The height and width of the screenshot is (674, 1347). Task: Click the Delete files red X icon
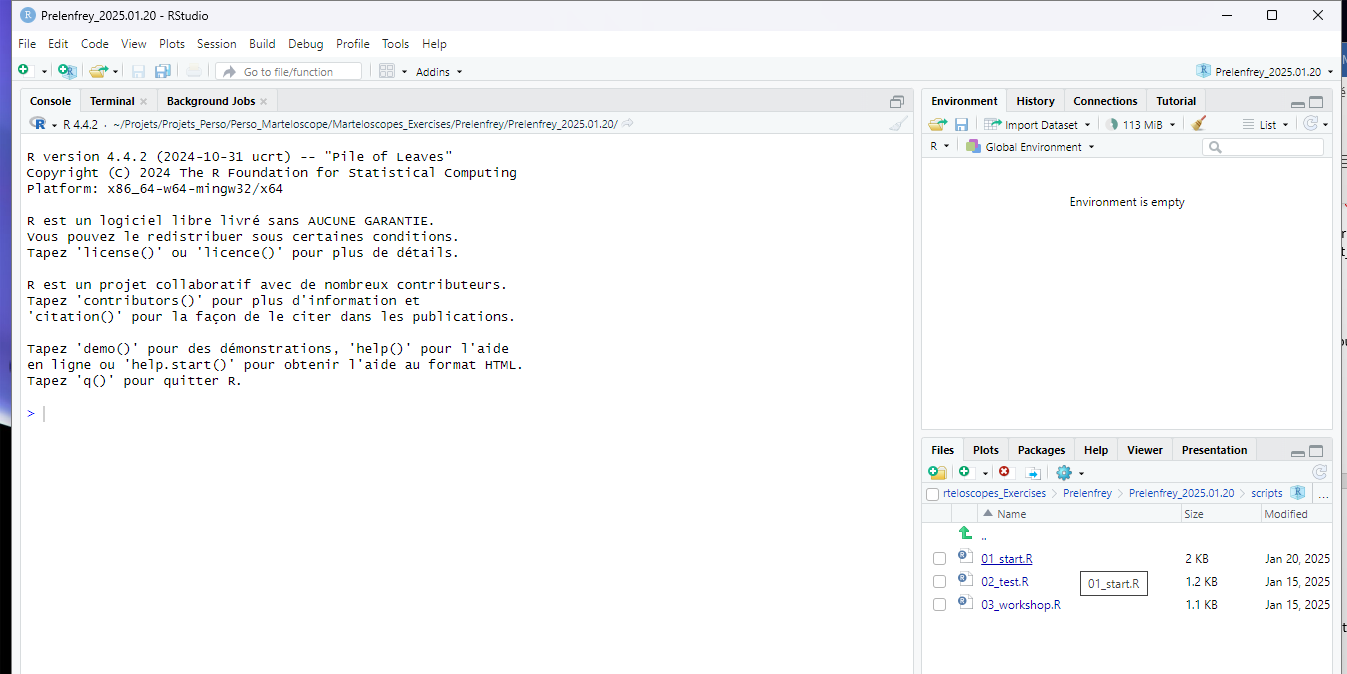(x=1005, y=473)
